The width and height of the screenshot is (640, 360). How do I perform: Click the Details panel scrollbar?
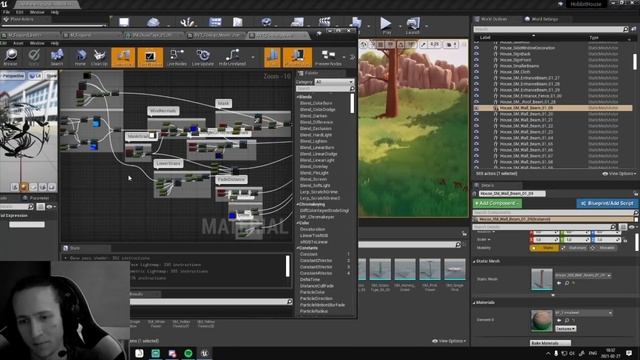click(636, 241)
